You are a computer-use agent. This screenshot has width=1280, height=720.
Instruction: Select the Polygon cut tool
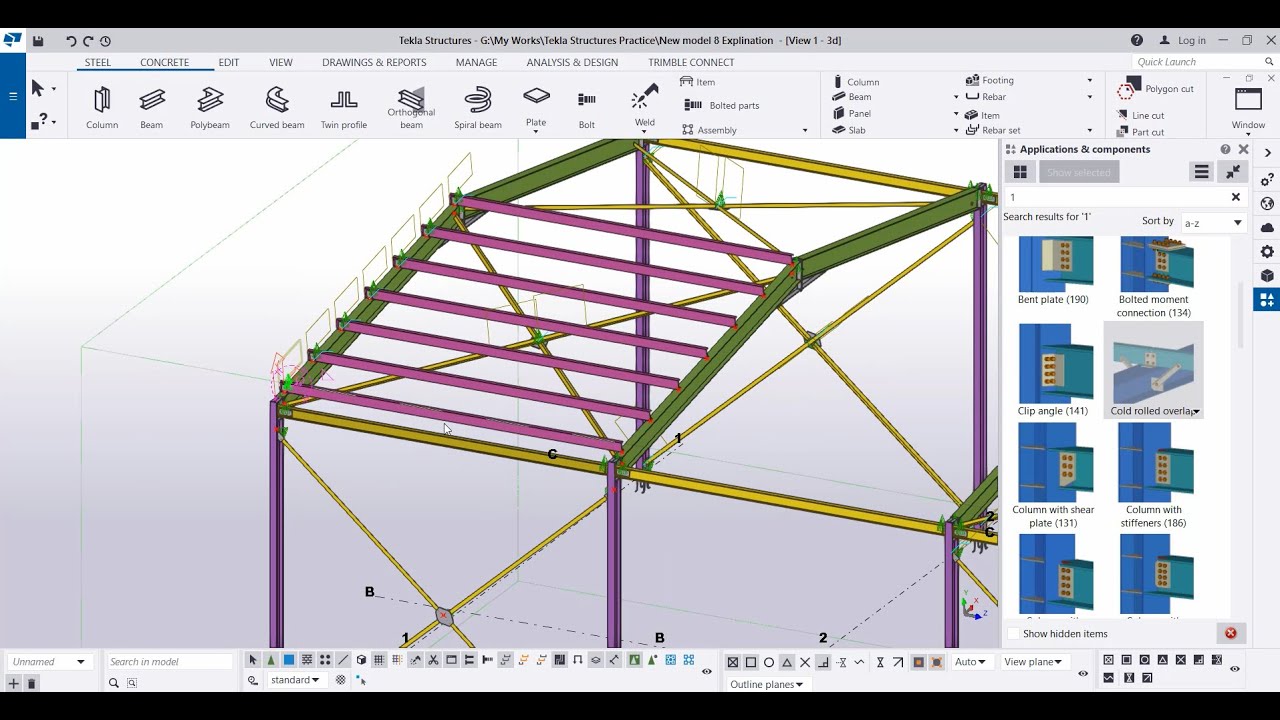[1156, 89]
